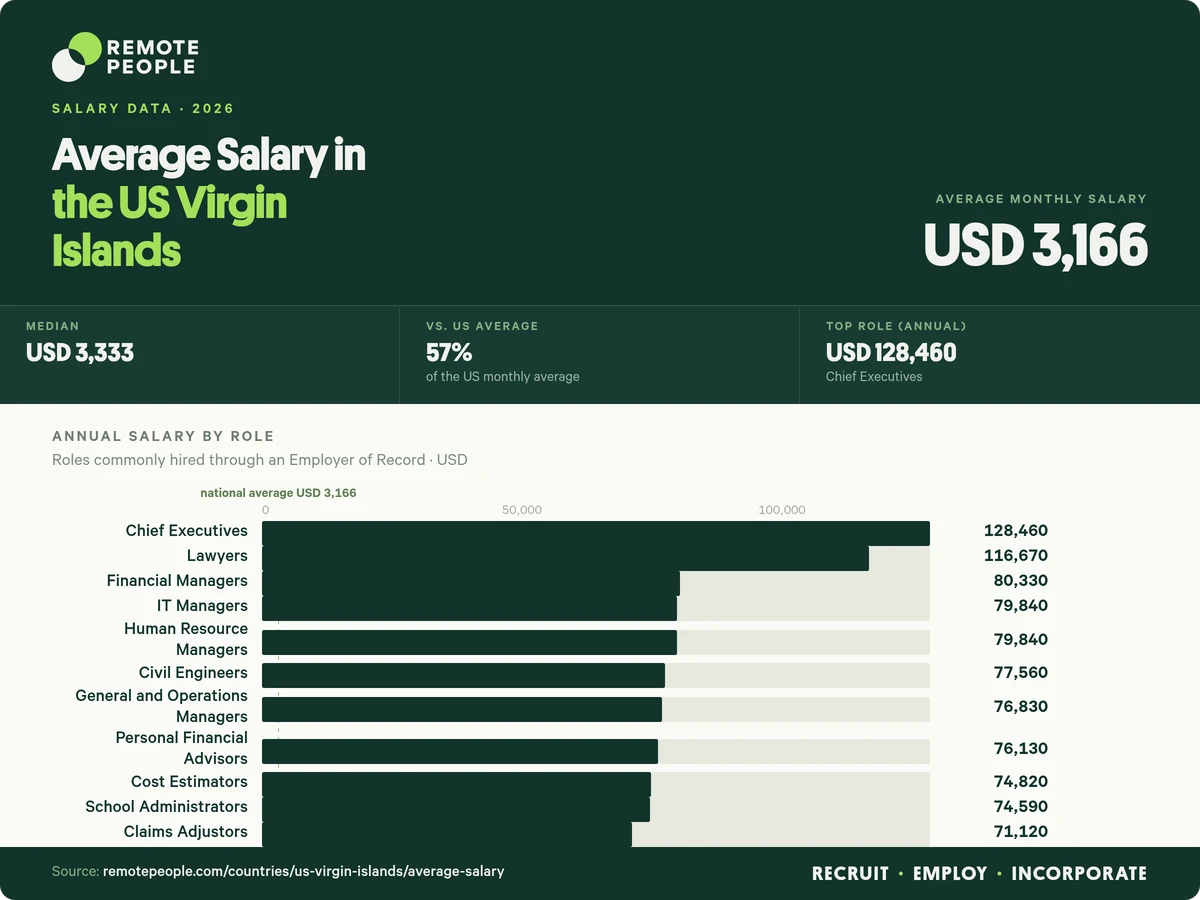Click the 'Average Salary in' headline

coord(209,155)
